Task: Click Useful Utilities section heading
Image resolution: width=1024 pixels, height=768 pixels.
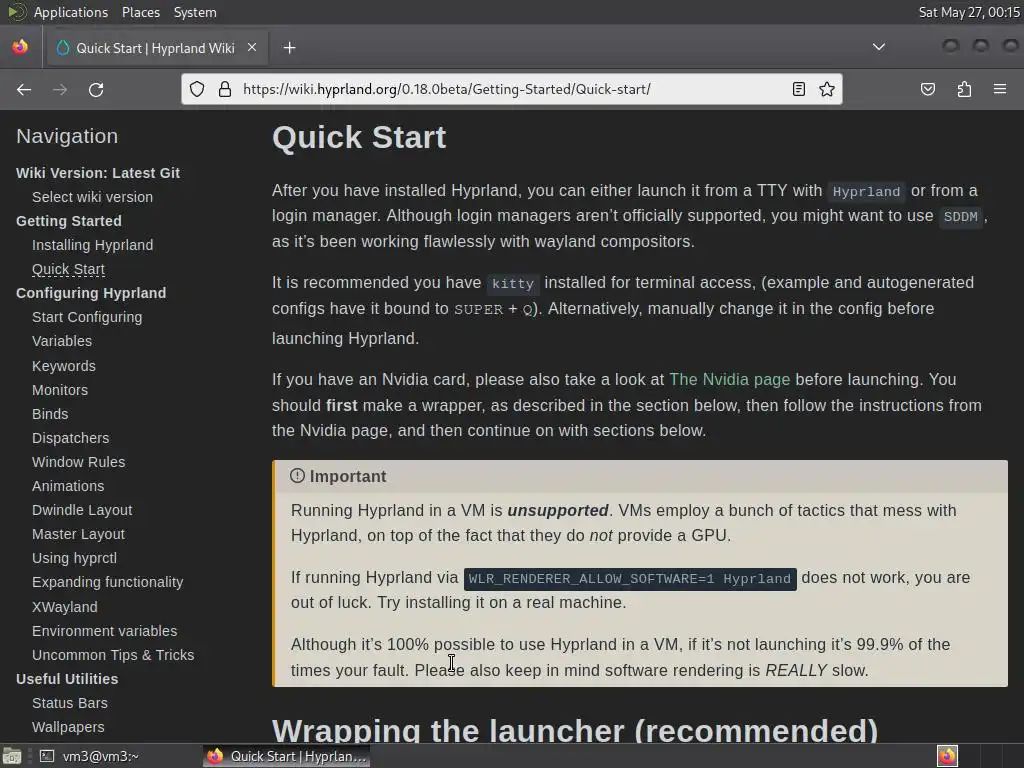Action: 67,679
